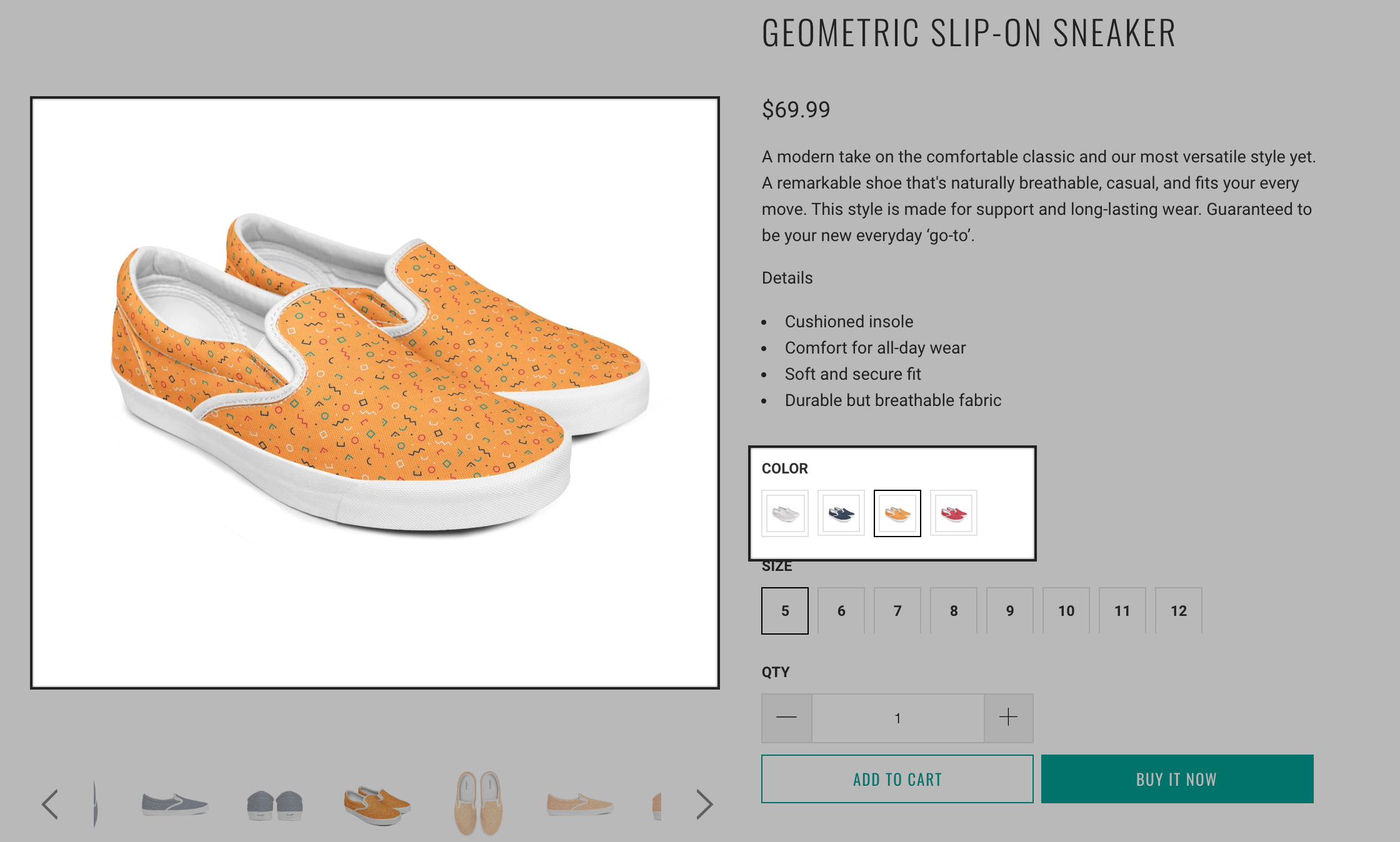Show gray sneaker heel-view thumbnail
The image size is (1400, 842).
tap(275, 804)
